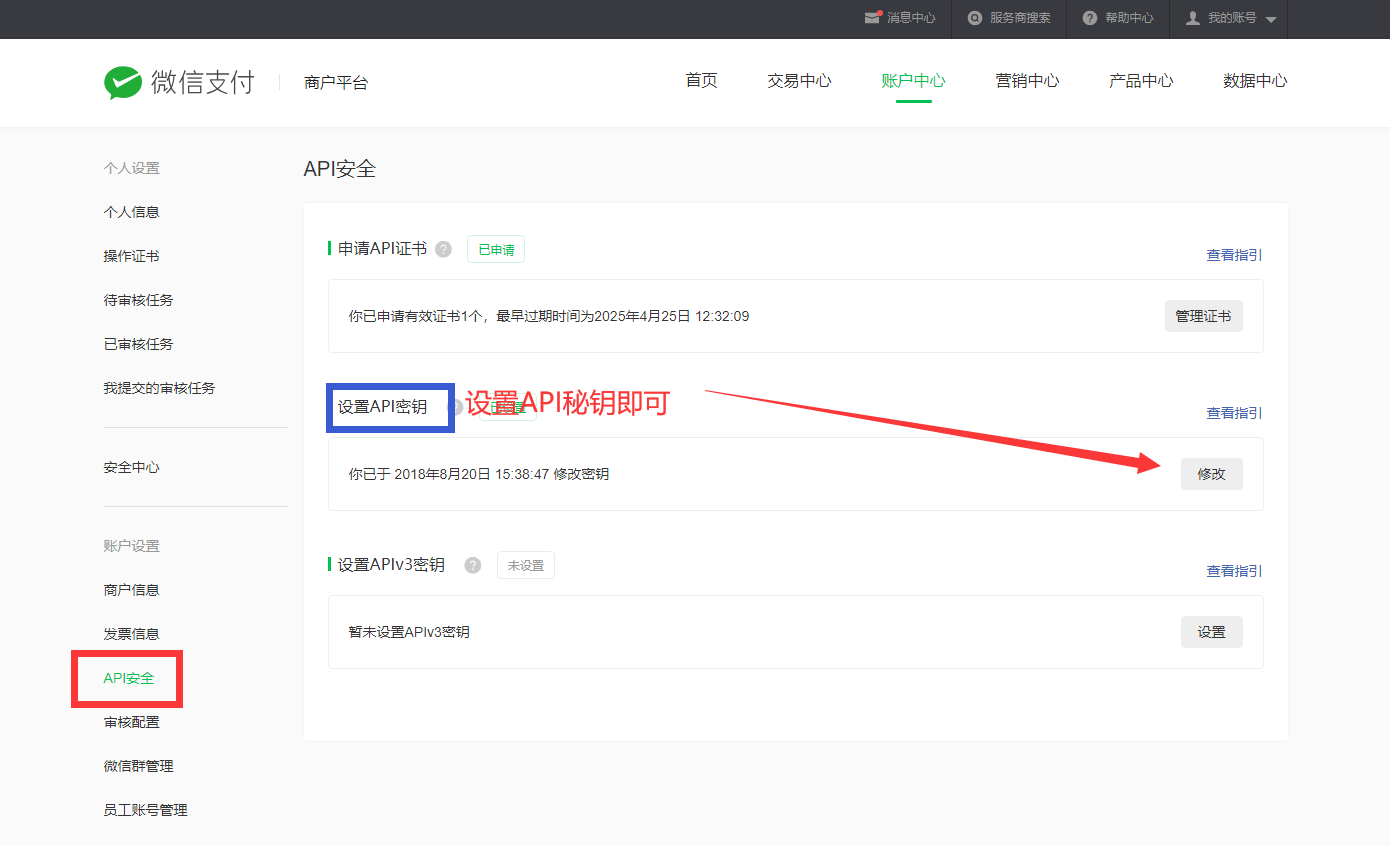The width and height of the screenshot is (1390, 846).
Task: Open the 首页 navigation tab
Action: coord(701,81)
